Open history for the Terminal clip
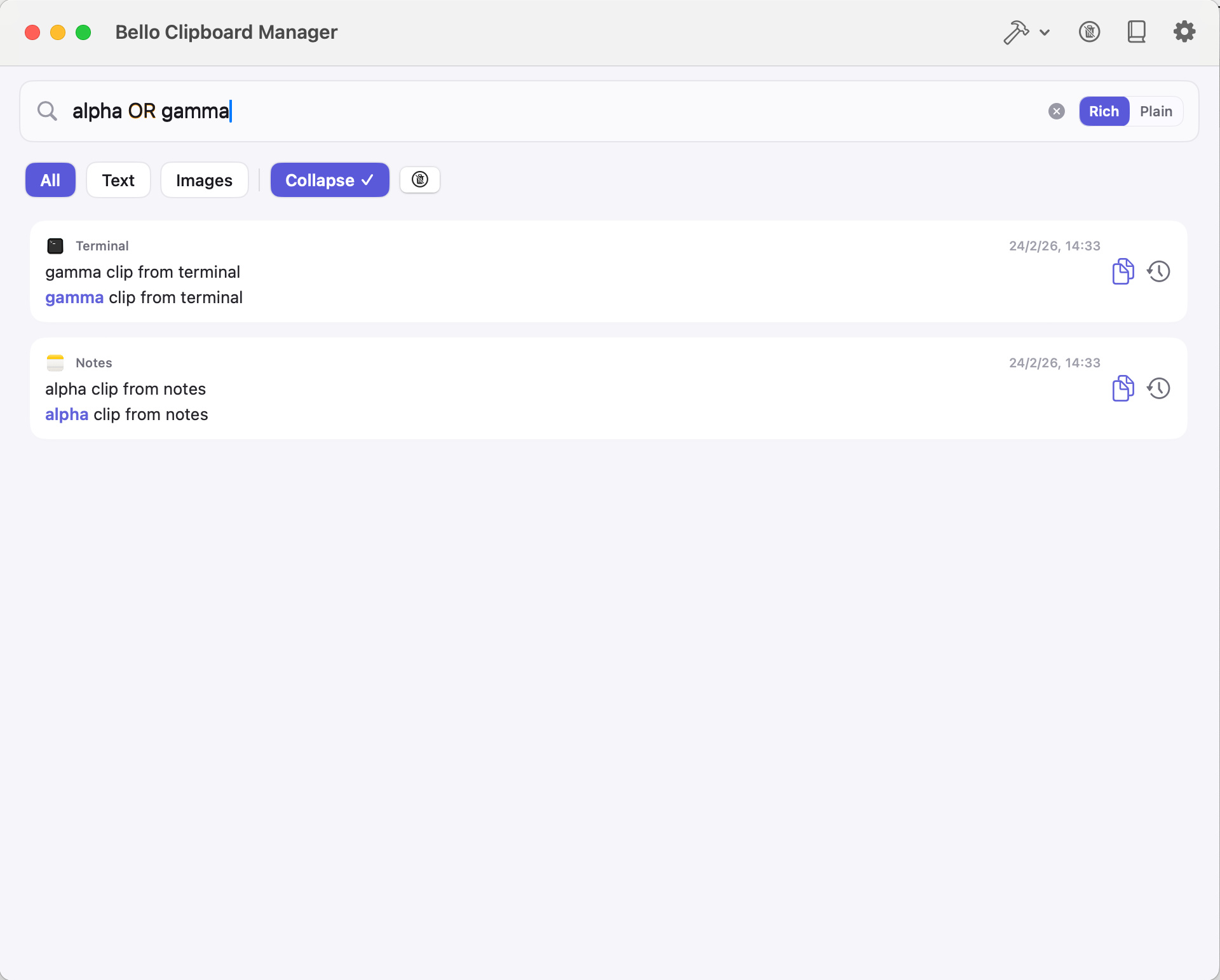 pos(1158,271)
